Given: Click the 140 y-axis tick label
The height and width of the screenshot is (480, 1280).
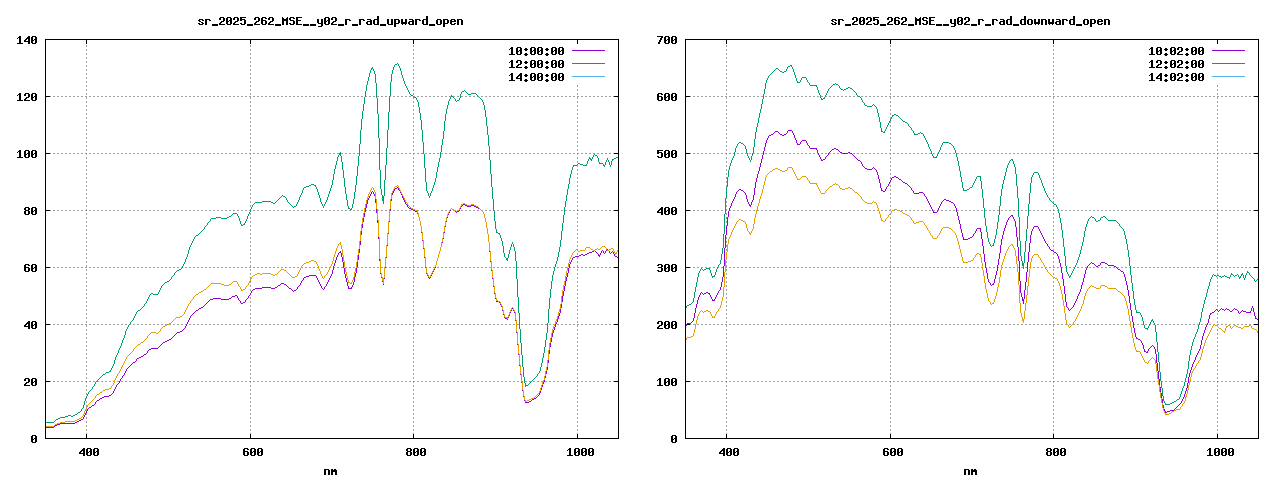Looking at the screenshot, I should pyautogui.click(x=26, y=40).
